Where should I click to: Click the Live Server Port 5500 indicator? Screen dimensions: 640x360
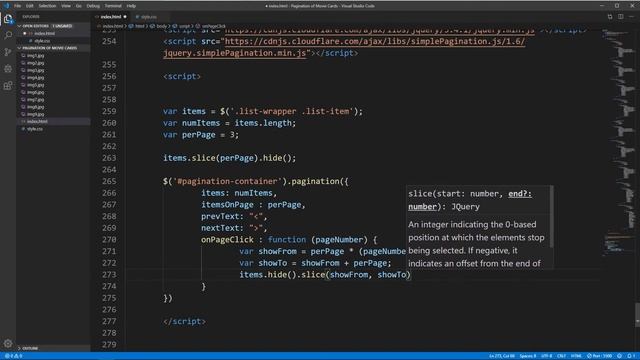pos(600,356)
